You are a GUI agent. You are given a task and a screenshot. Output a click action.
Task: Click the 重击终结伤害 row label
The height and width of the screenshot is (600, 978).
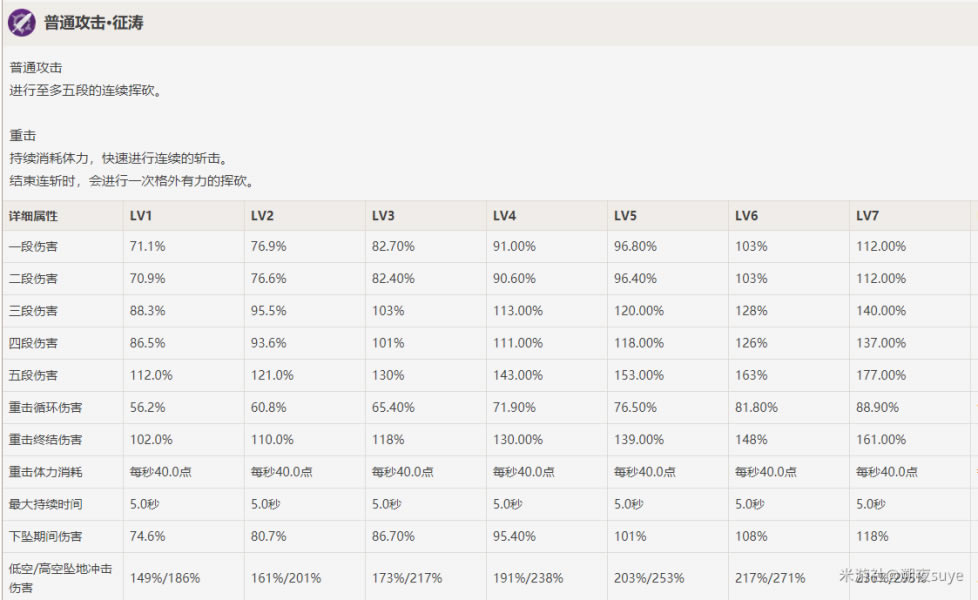[46, 440]
